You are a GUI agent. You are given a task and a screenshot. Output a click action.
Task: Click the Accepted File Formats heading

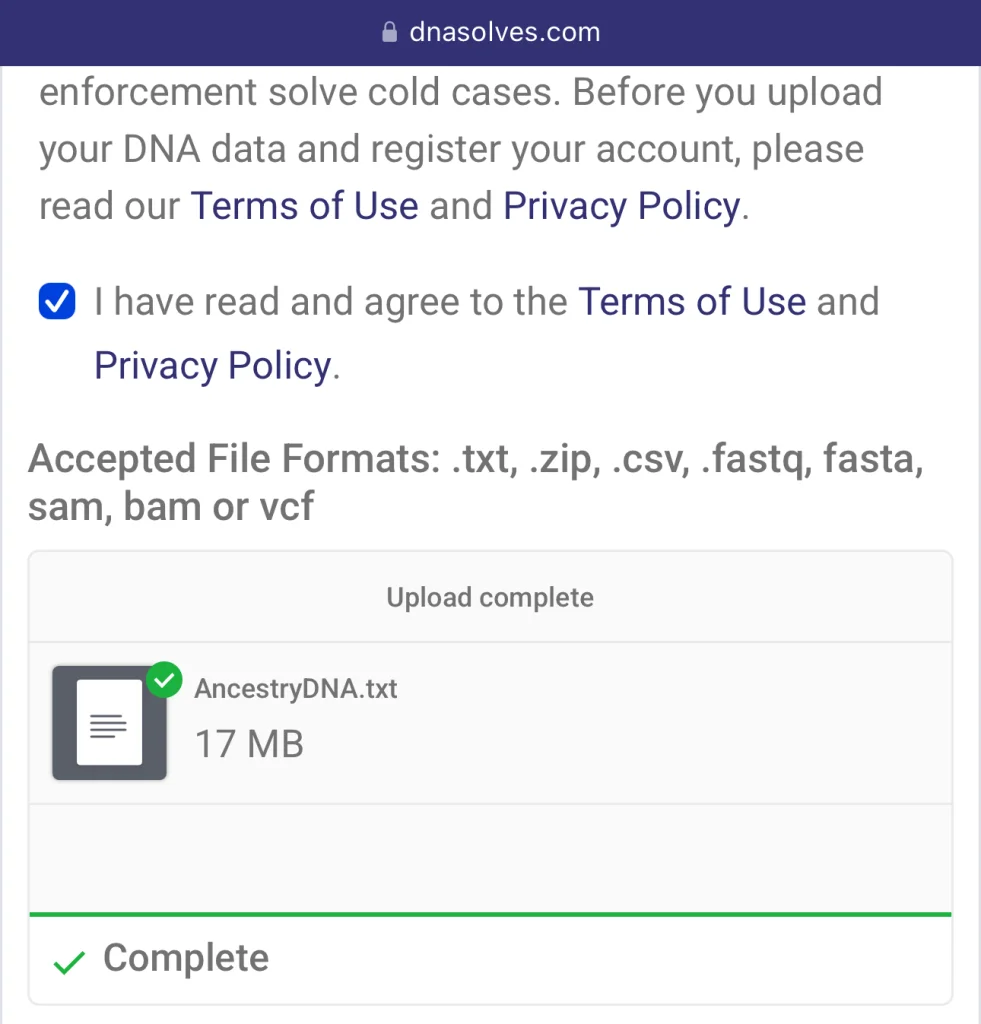click(475, 482)
